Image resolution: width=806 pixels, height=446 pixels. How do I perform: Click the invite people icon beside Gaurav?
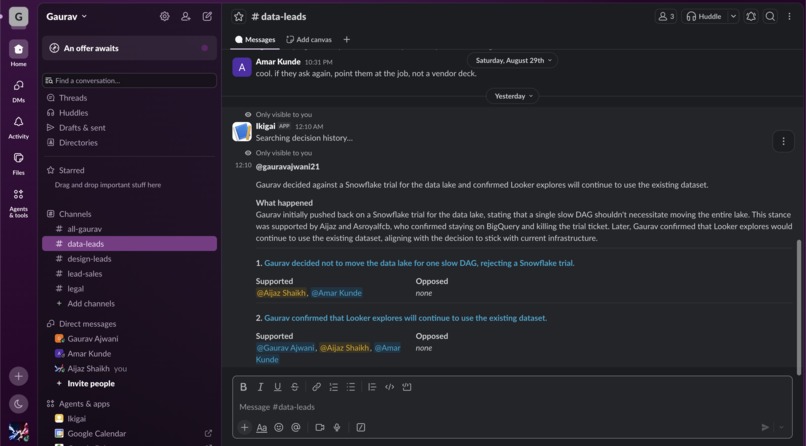(x=186, y=16)
